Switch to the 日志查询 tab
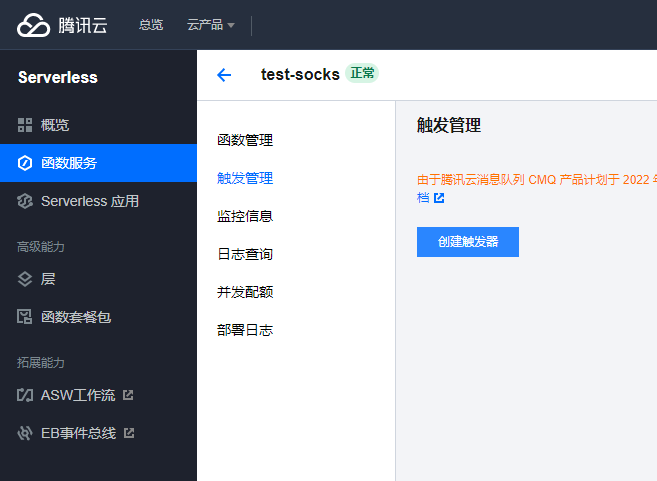Image resolution: width=657 pixels, height=481 pixels. click(x=245, y=254)
